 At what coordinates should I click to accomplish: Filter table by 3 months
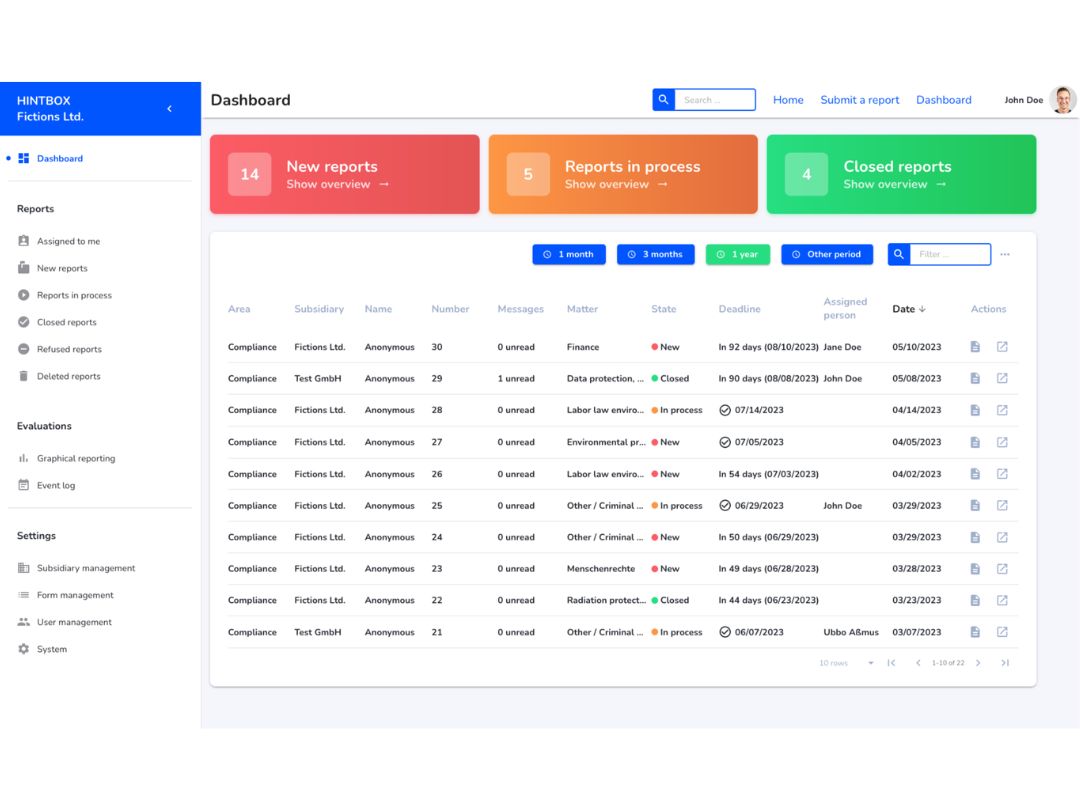[656, 254]
